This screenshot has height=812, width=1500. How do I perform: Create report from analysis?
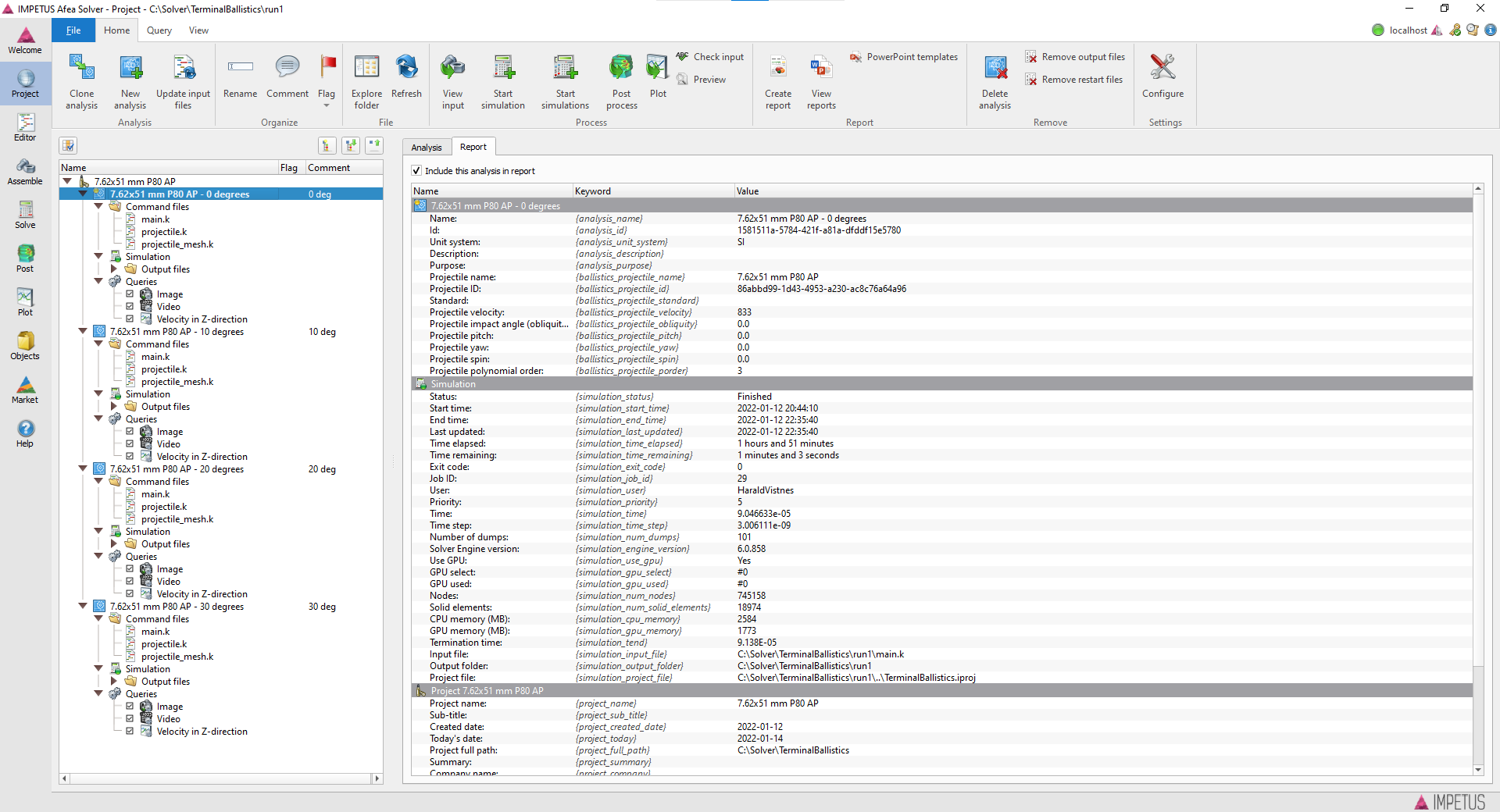778,82
